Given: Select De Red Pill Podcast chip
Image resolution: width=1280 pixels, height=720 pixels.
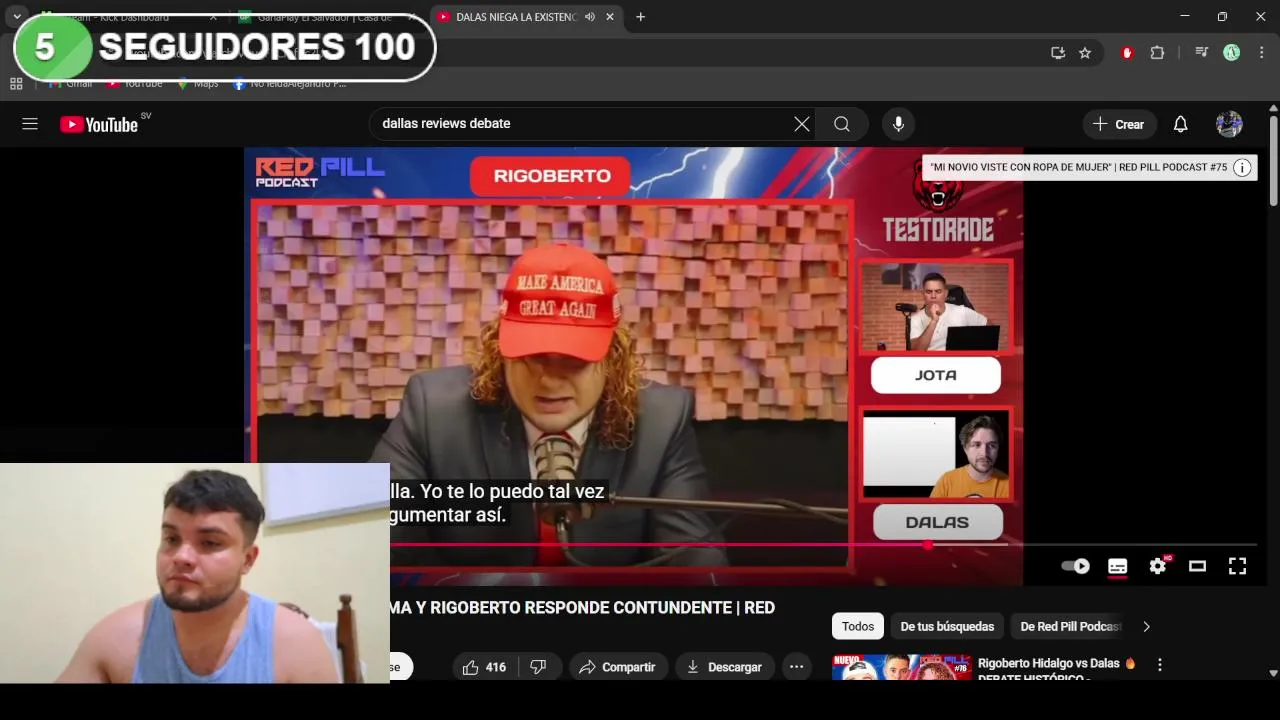Looking at the screenshot, I should [1070, 626].
